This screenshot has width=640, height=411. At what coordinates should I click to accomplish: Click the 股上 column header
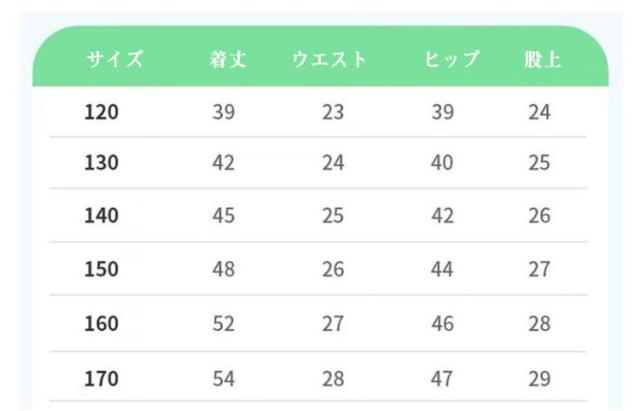click(542, 59)
